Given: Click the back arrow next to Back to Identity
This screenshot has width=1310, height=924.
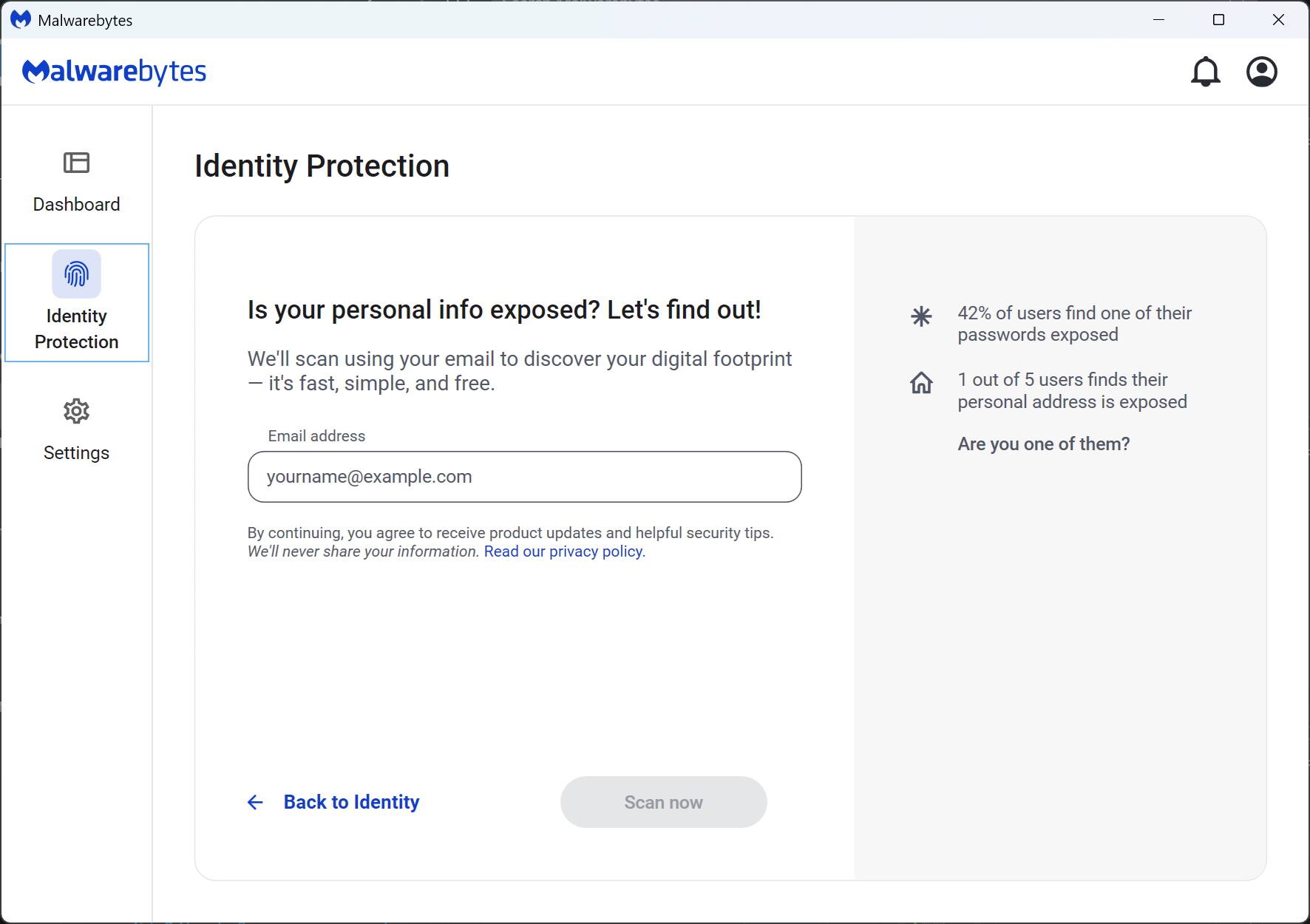Looking at the screenshot, I should pos(255,802).
